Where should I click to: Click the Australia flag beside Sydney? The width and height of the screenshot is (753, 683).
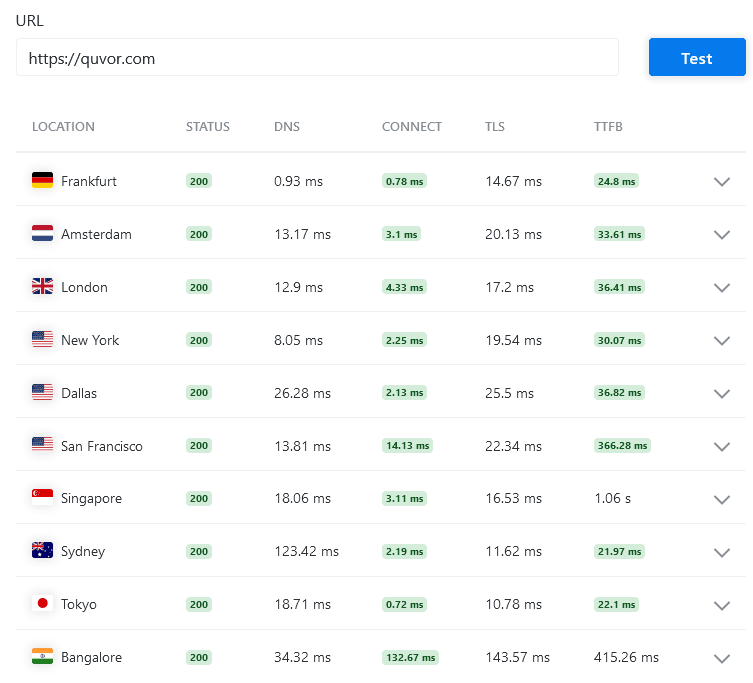(x=42, y=550)
